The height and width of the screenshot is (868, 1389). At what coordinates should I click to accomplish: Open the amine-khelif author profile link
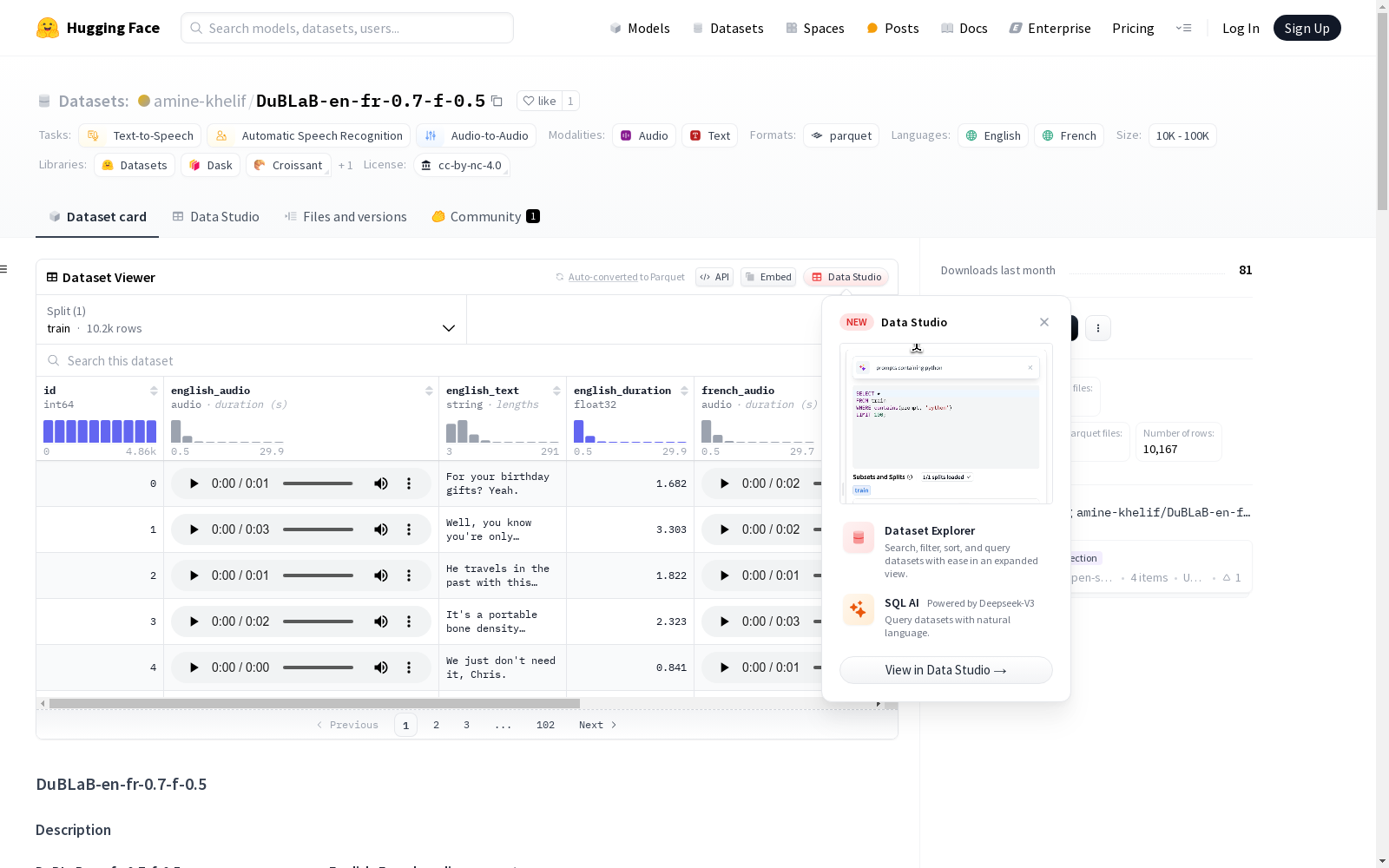tap(200, 101)
